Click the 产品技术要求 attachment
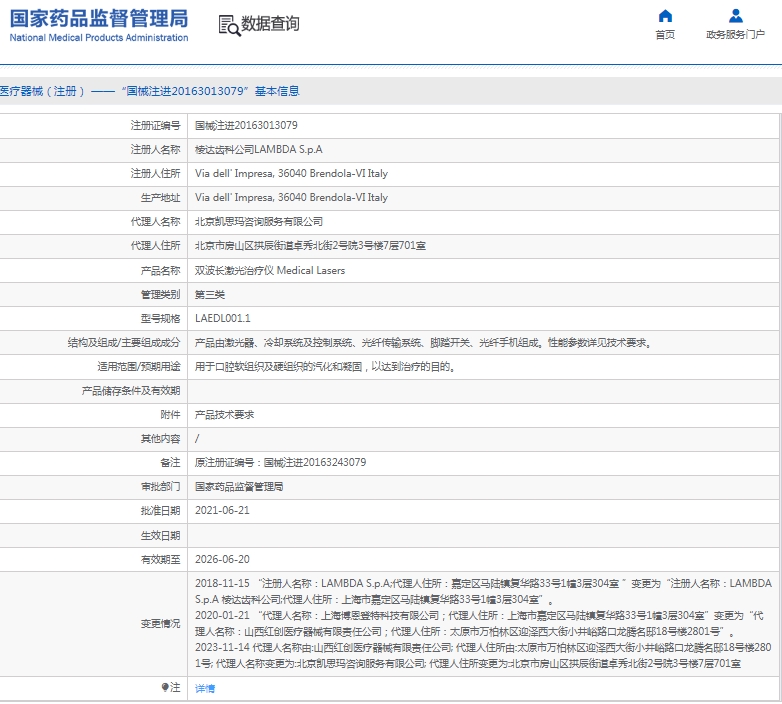 pyautogui.click(x=224, y=415)
